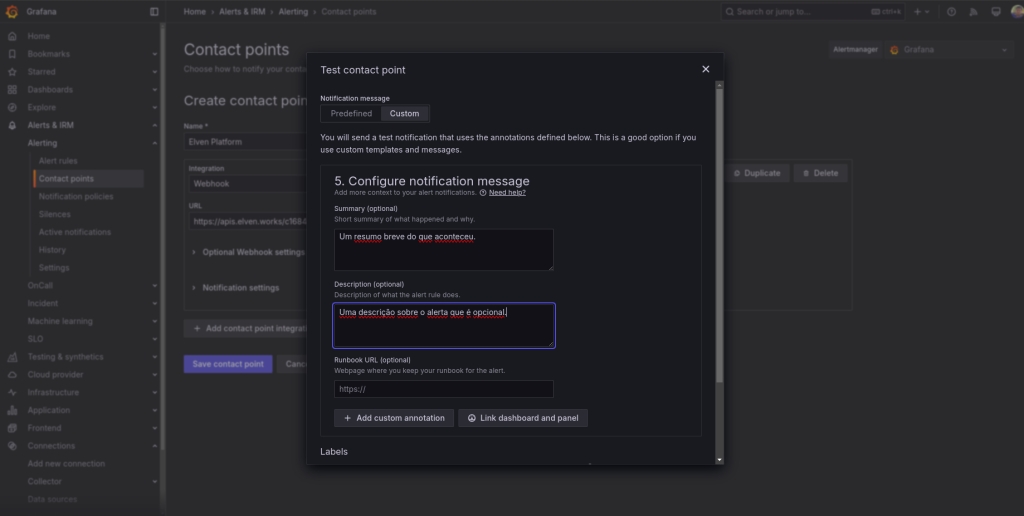Viewport: 1024px width, 516px height.
Task: Open the help question mark icon
Action: tap(951, 12)
